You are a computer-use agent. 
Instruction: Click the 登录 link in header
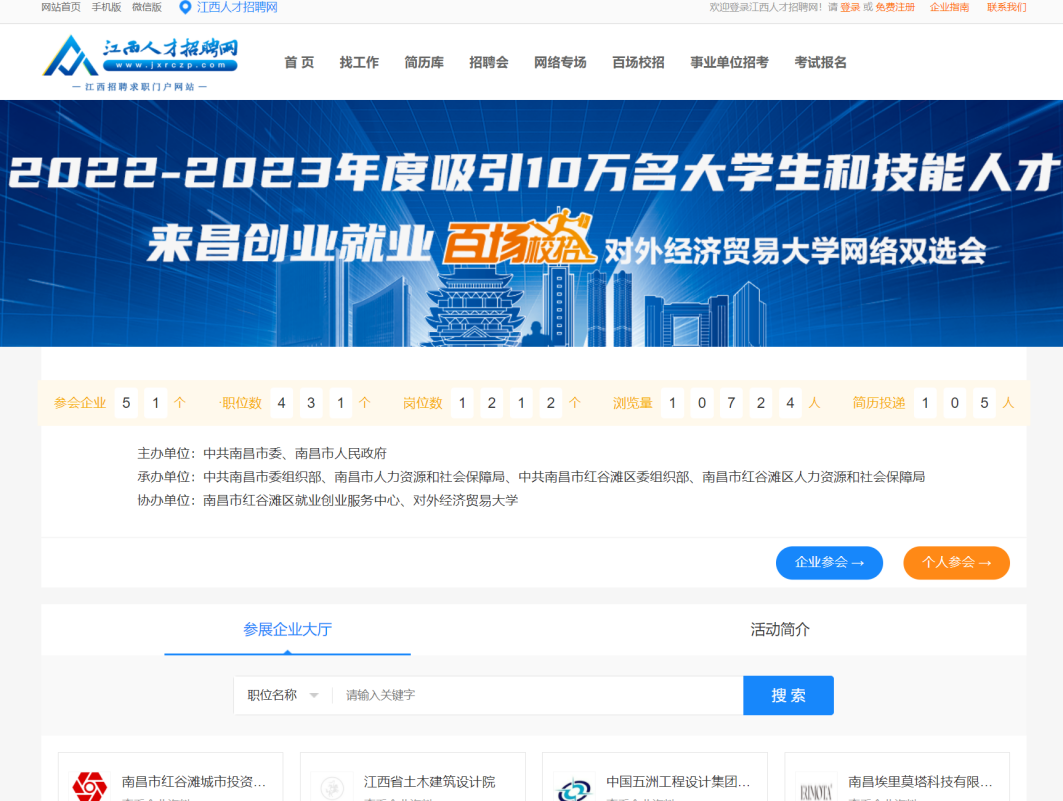coord(850,7)
